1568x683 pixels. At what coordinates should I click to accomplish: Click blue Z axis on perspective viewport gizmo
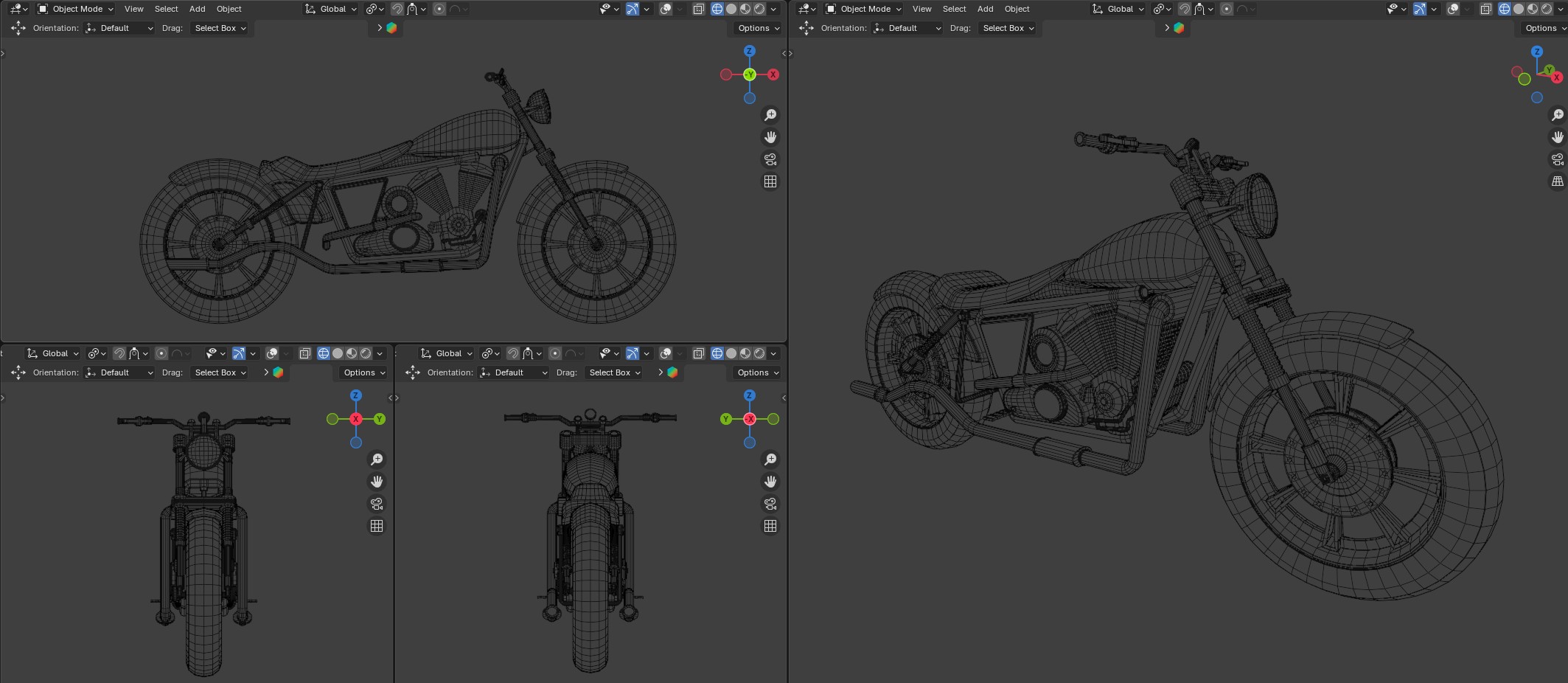(x=1537, y=52)
